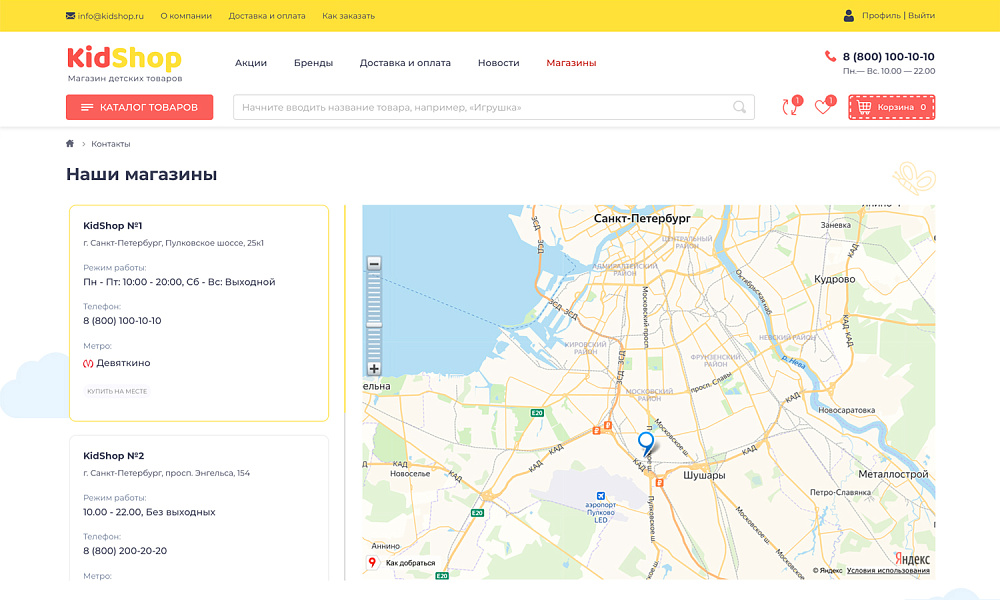Zoom out the map with minus button

point(374,264)
